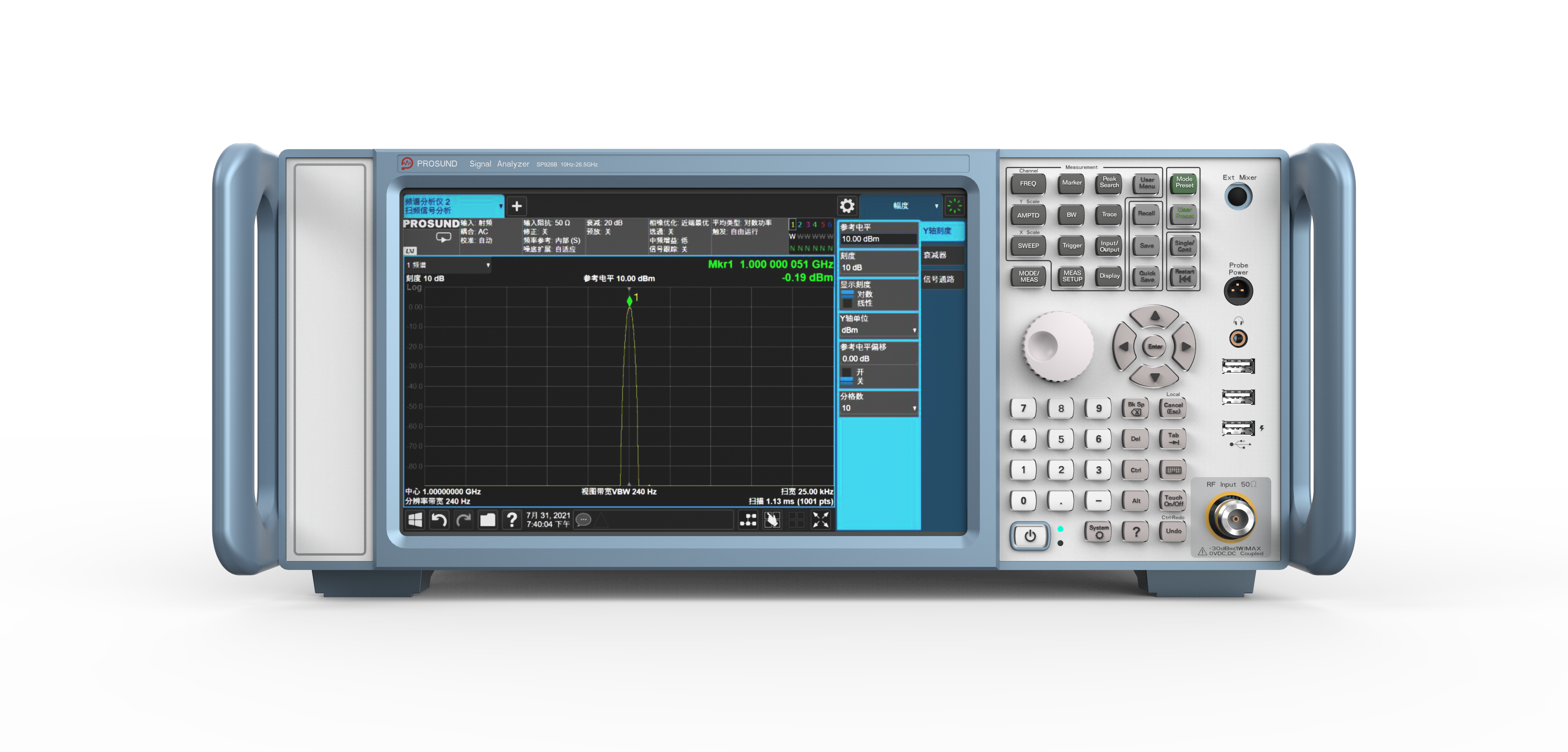The width and height of the screenshot is (1568, 752).
Task: Open the message bubble icon in status bar
Action: (583, 520)
